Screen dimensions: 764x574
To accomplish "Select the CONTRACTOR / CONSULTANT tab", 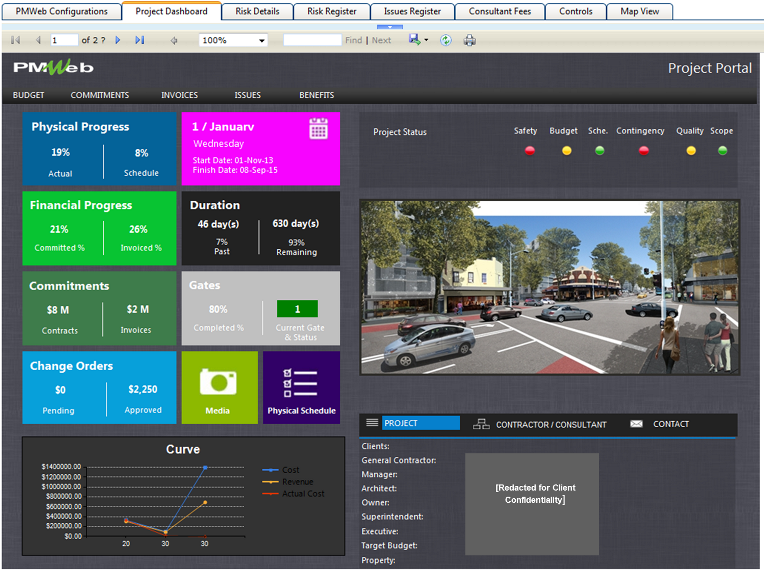I will [551, 424].
